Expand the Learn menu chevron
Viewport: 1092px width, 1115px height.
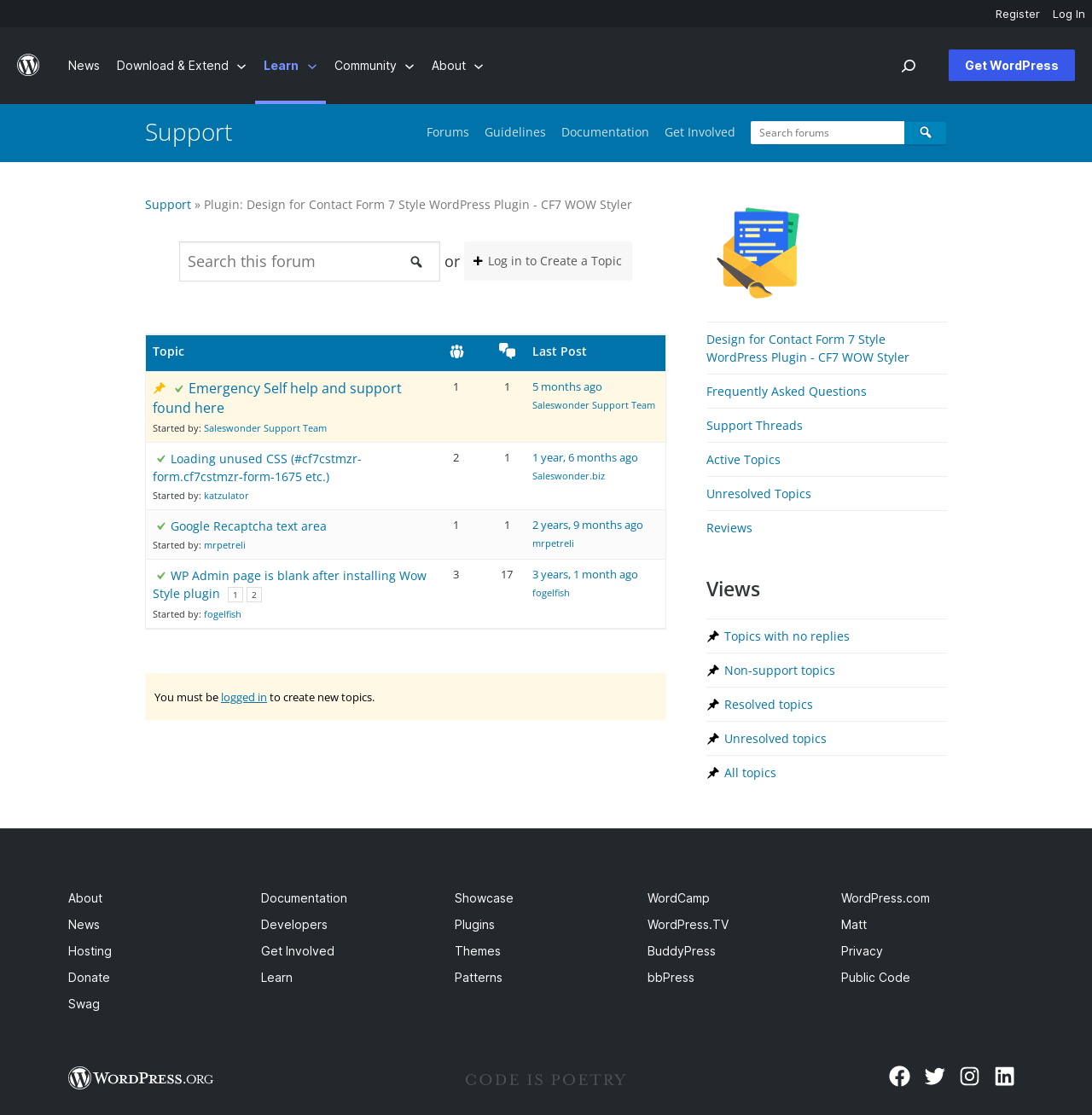pos(312,67)
